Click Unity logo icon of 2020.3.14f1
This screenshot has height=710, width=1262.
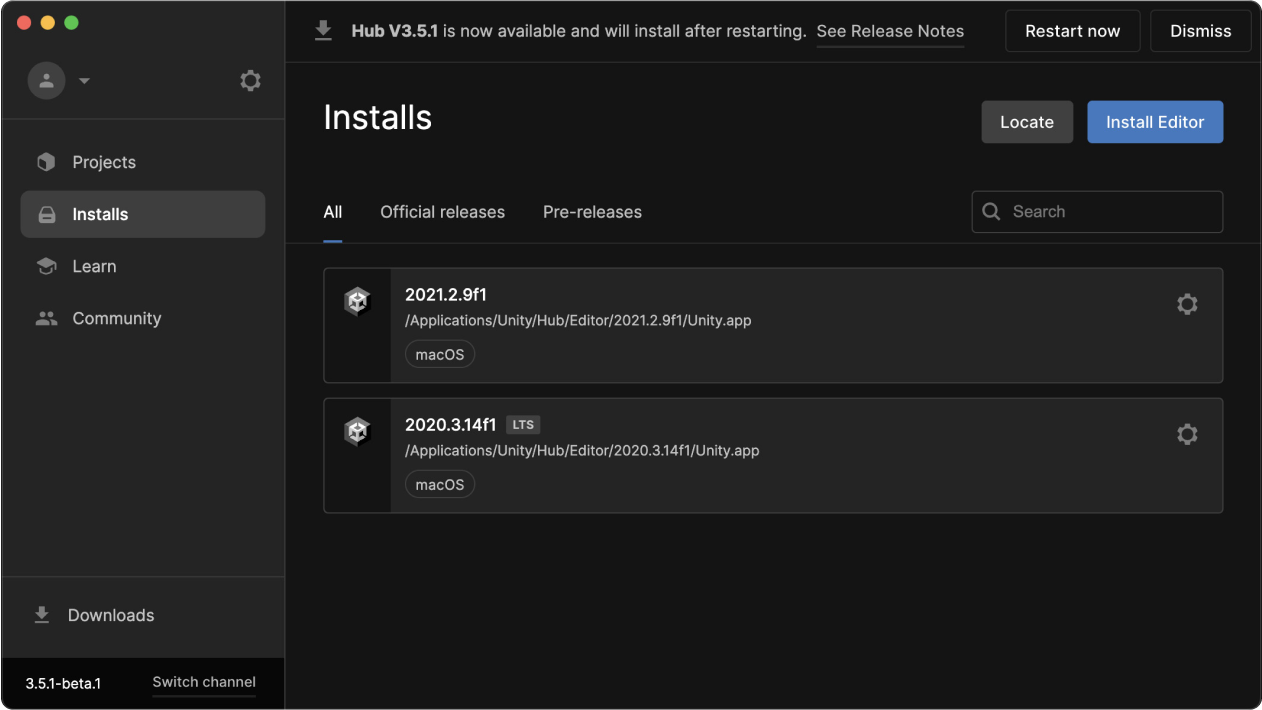357,431
